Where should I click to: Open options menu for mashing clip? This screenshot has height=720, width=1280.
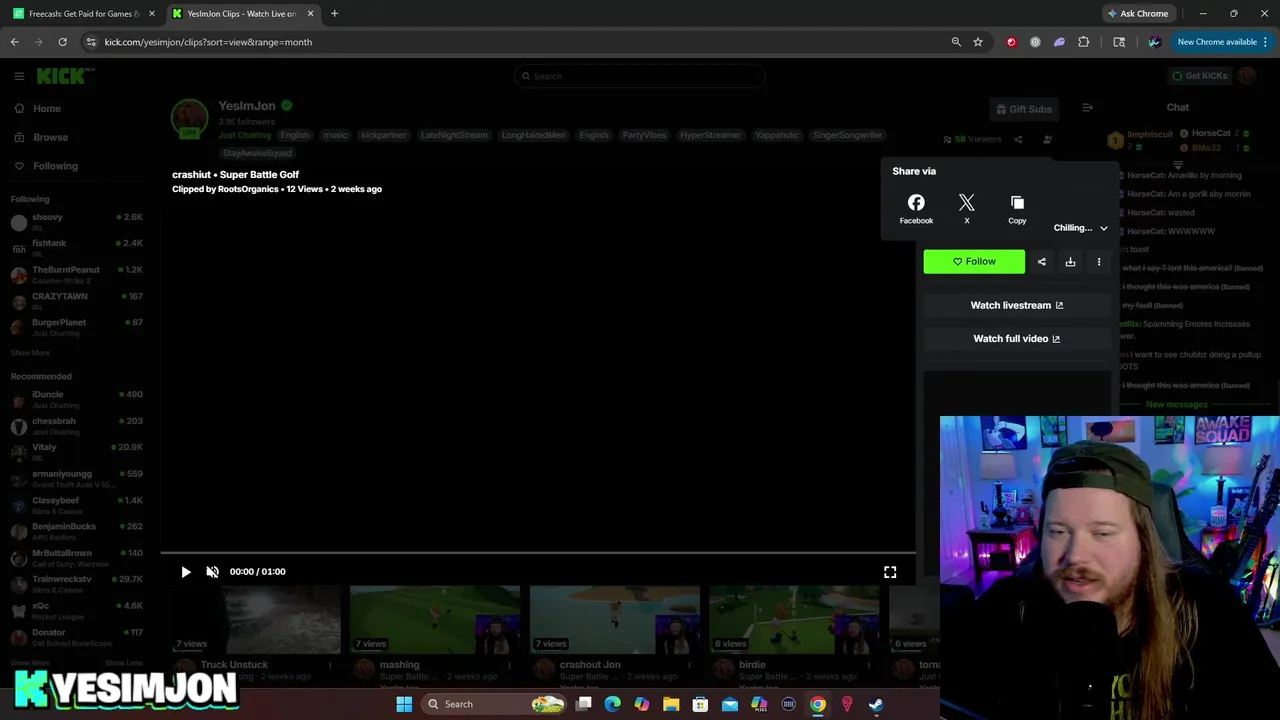pos(509,665)
